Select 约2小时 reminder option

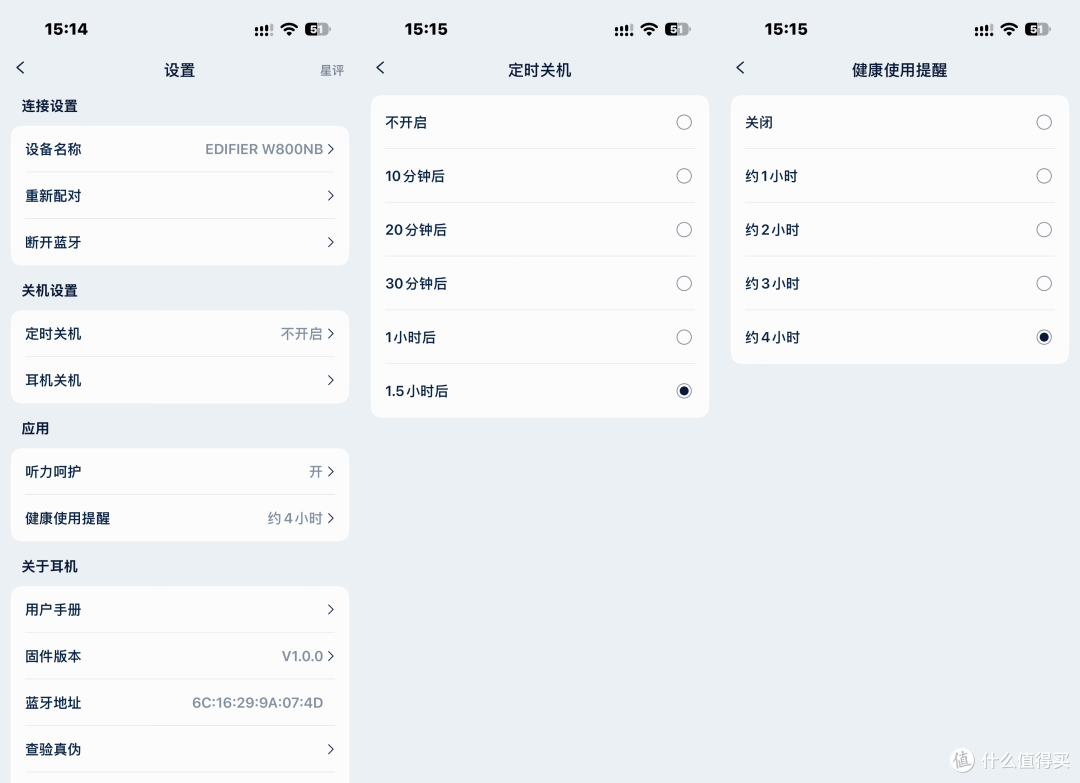(1044, 230)
